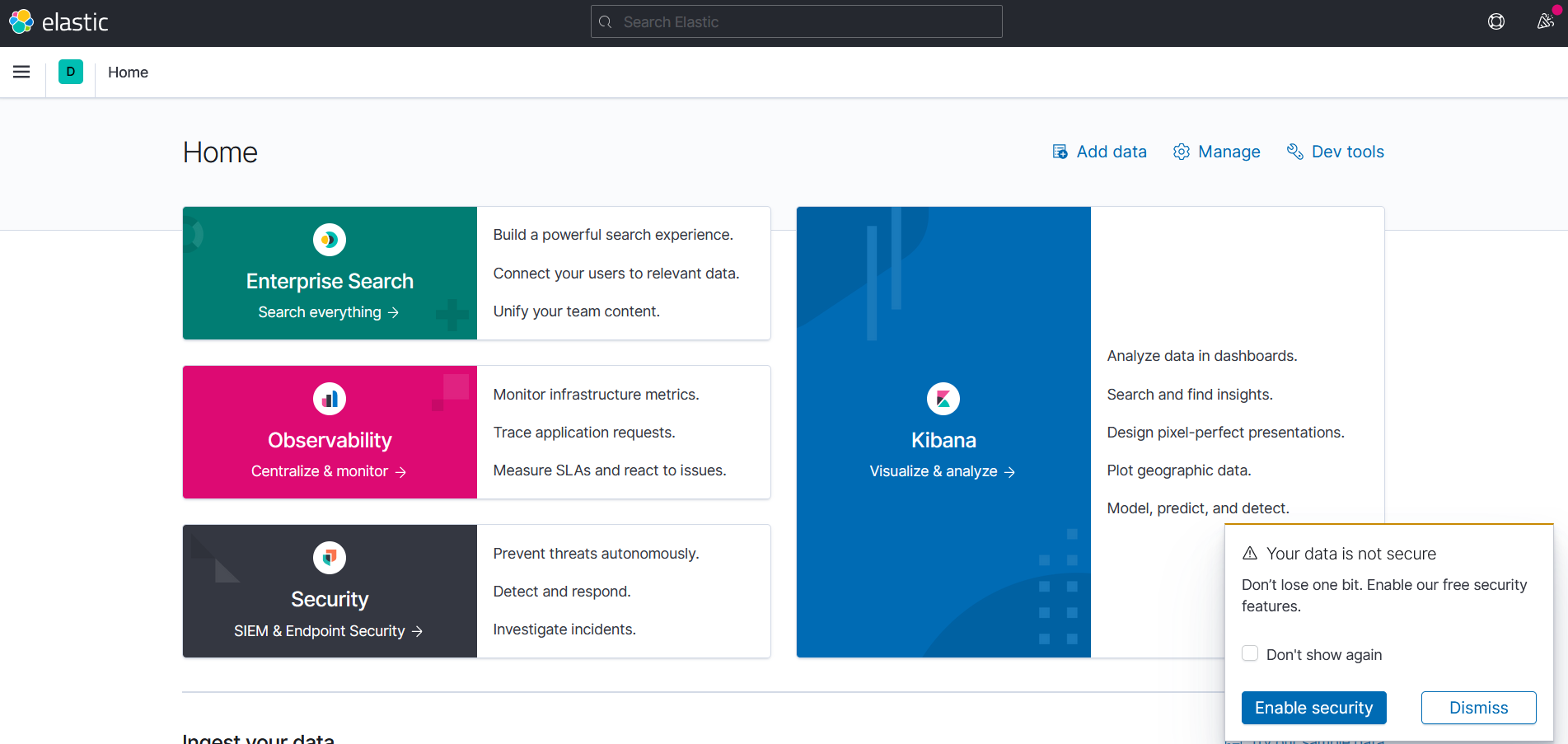This screenshot has height=744, width=1568.
Task: Click the Observability round logo icon
Action: coord(330,399)
